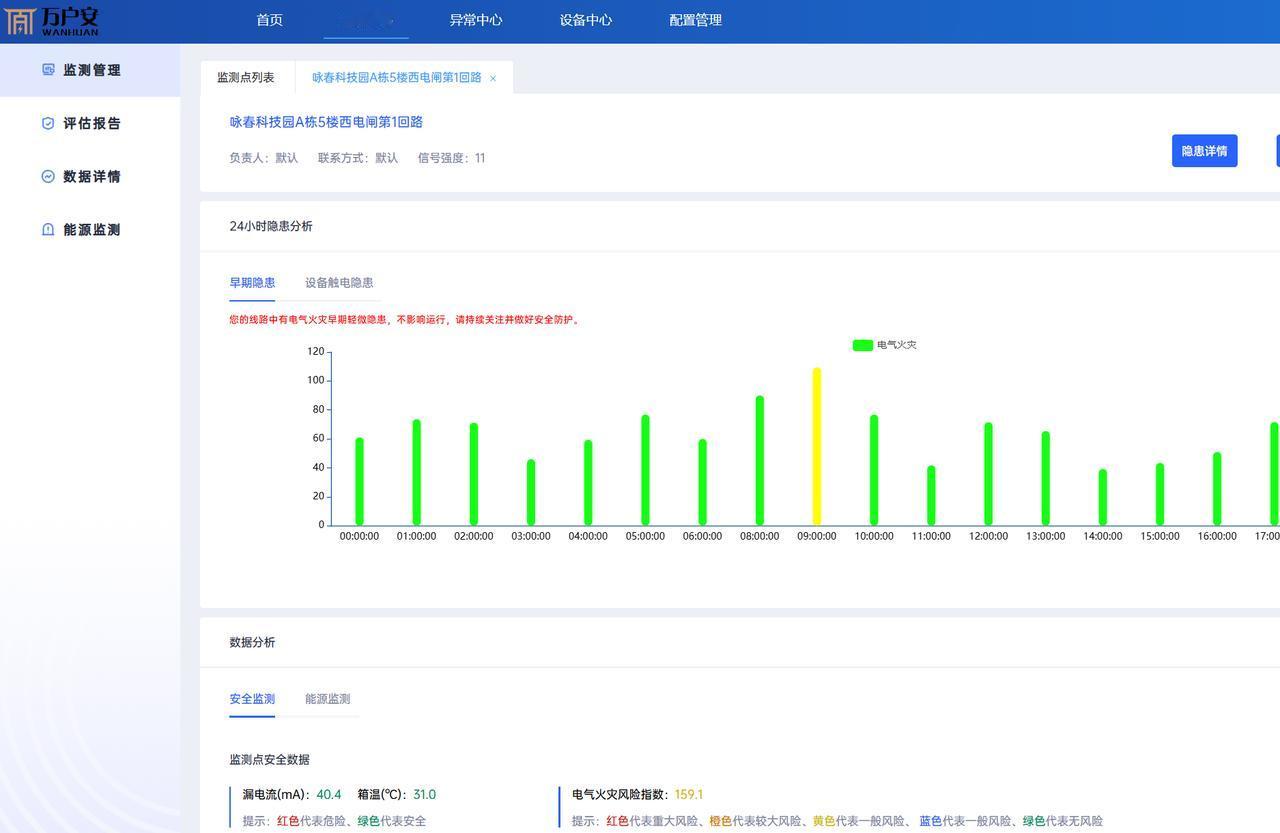Click the 数据详情 sidebar icon
Screen dimensions: 1280x833
point(48,176)
